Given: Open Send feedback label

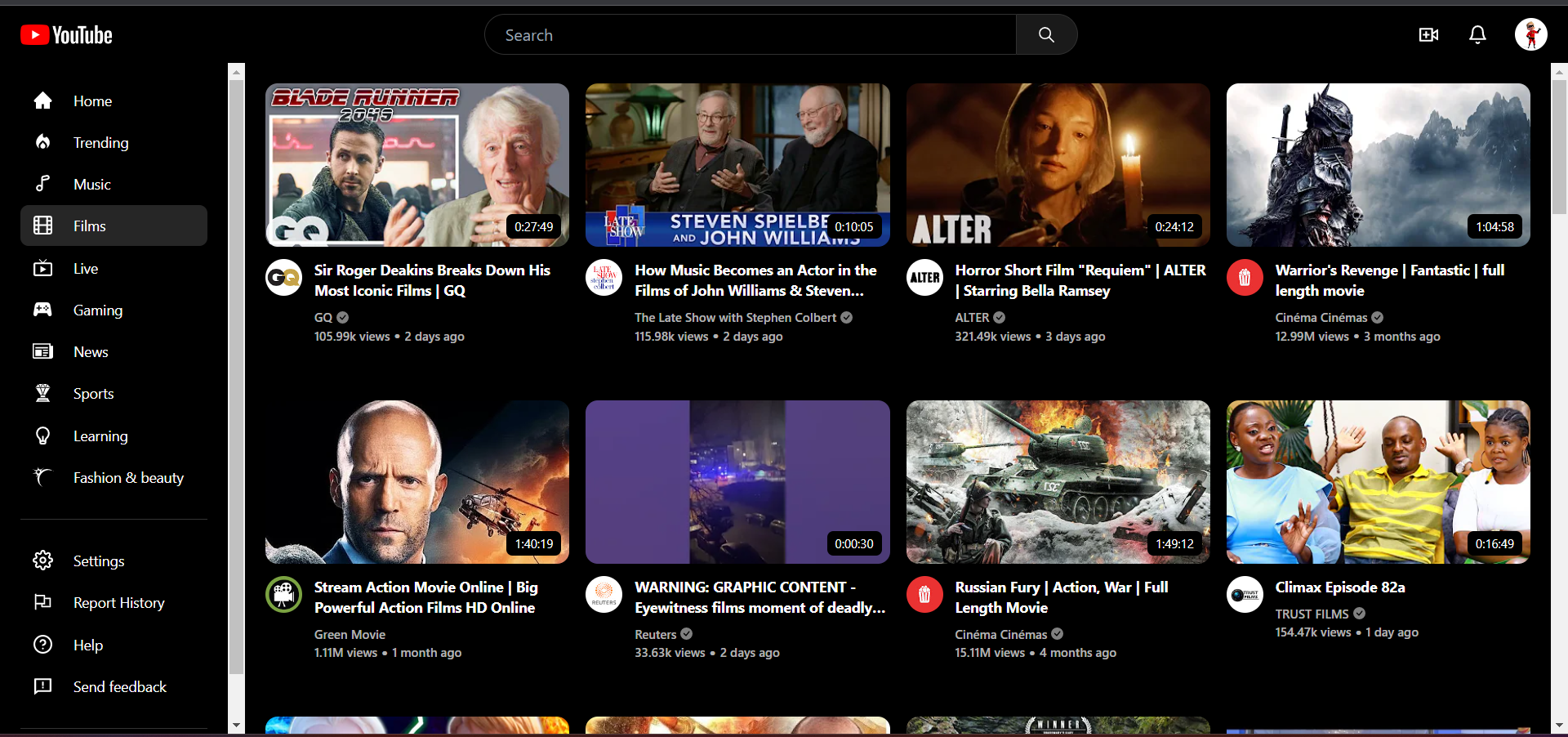Looking at the screenshot, I should click(x=120, y=687).
